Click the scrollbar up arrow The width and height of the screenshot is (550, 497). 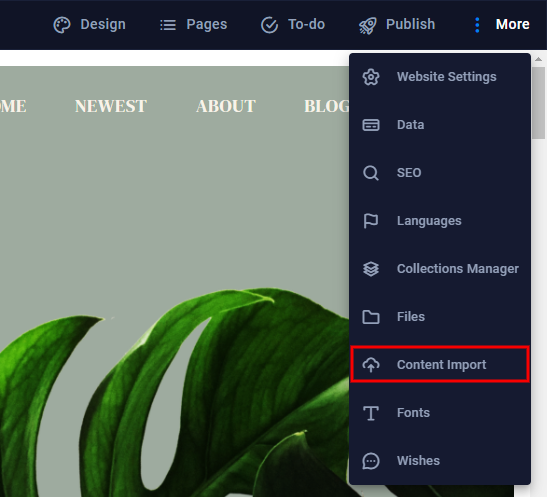point(538,59)
